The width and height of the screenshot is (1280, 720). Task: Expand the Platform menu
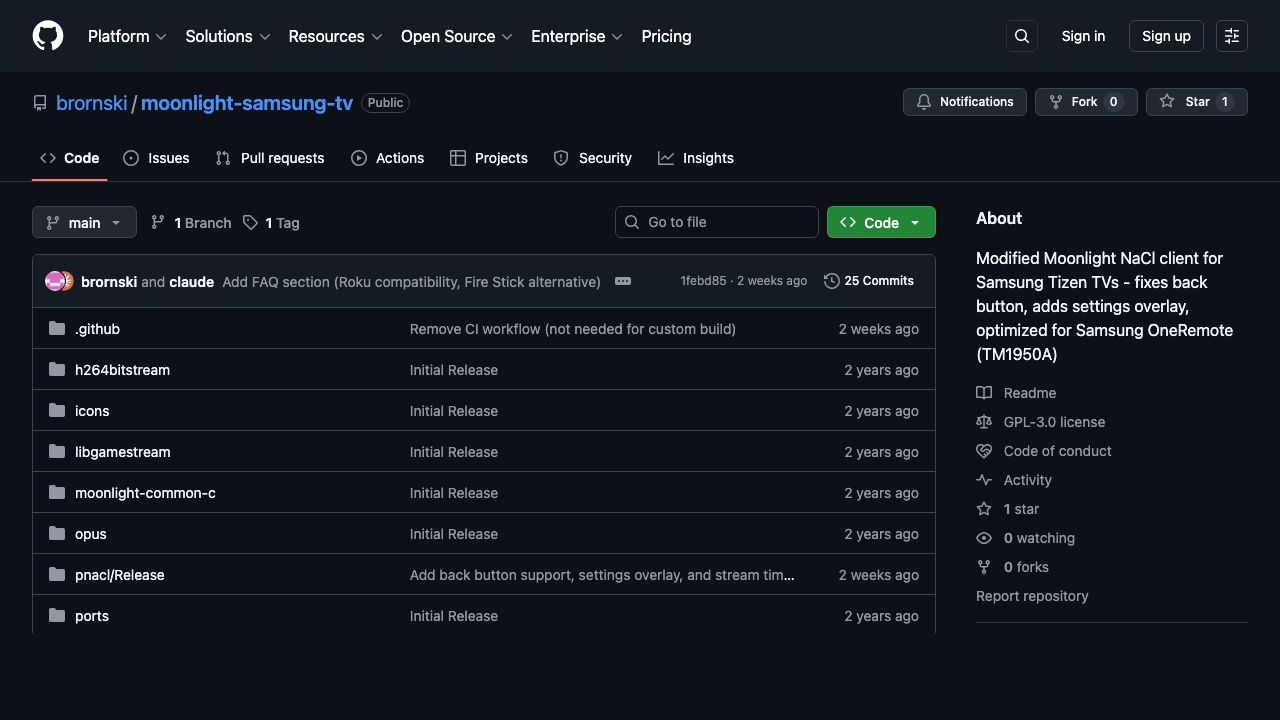[127, 36]
